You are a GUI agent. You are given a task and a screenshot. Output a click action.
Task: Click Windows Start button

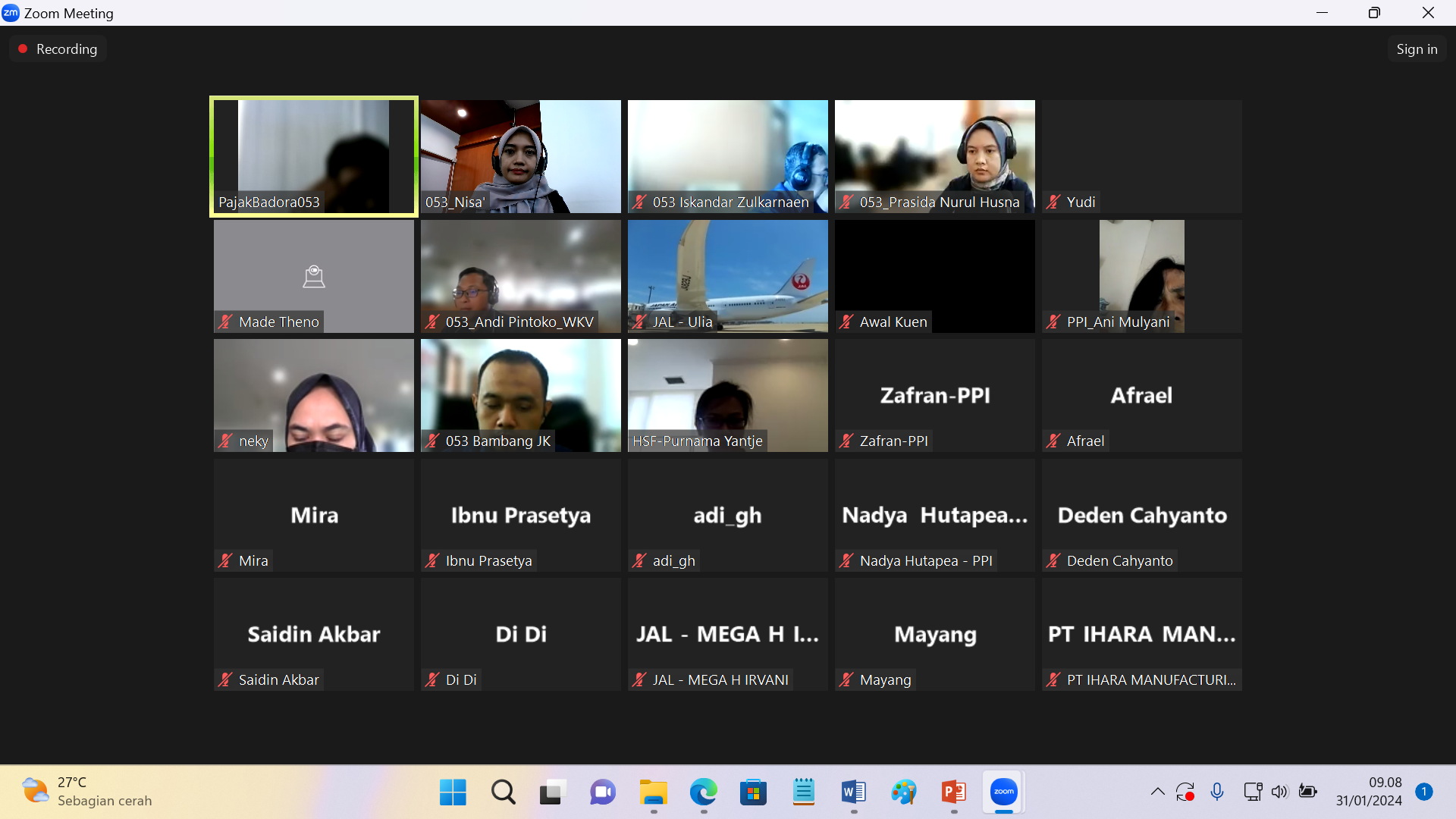(453, 792)
